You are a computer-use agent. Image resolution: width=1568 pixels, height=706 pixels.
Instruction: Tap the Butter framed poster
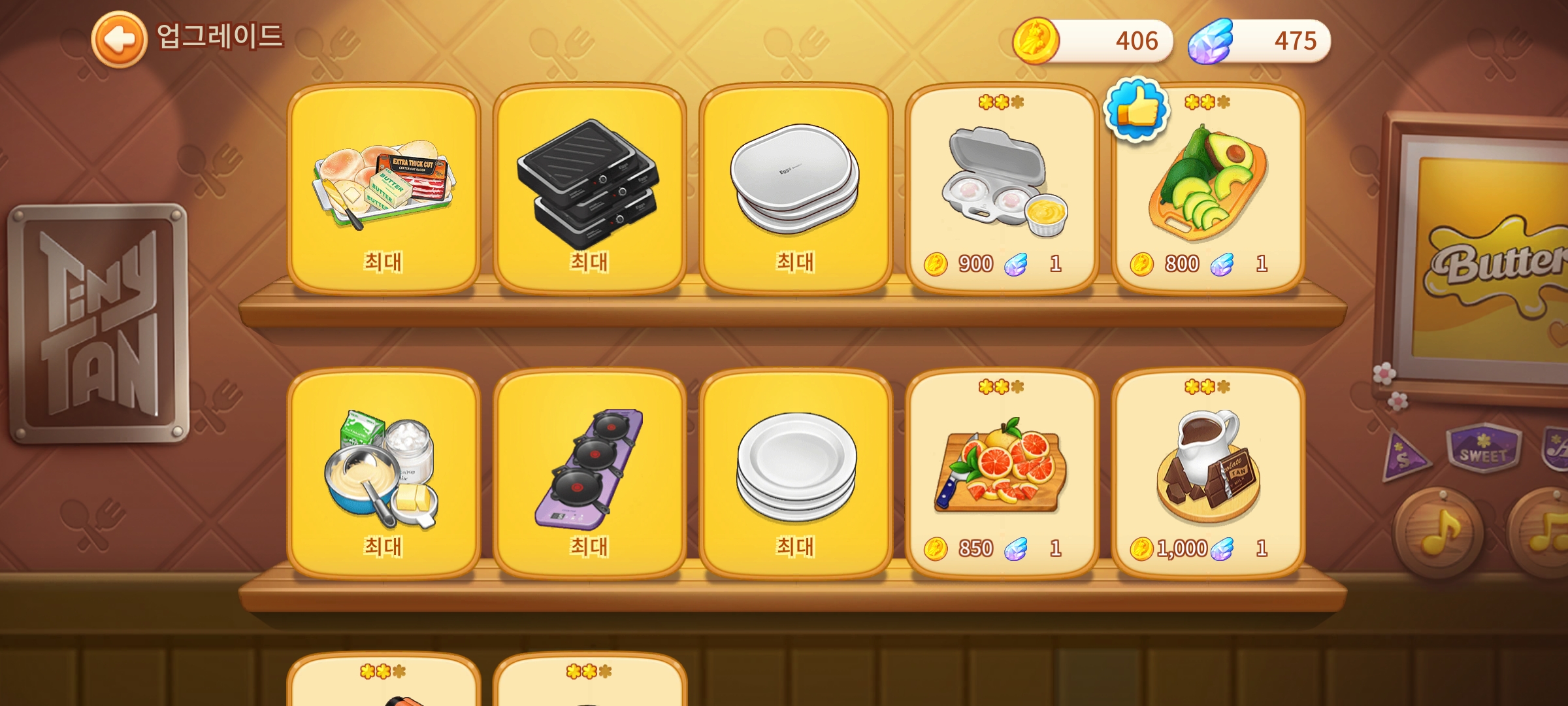coord(1477,258)
